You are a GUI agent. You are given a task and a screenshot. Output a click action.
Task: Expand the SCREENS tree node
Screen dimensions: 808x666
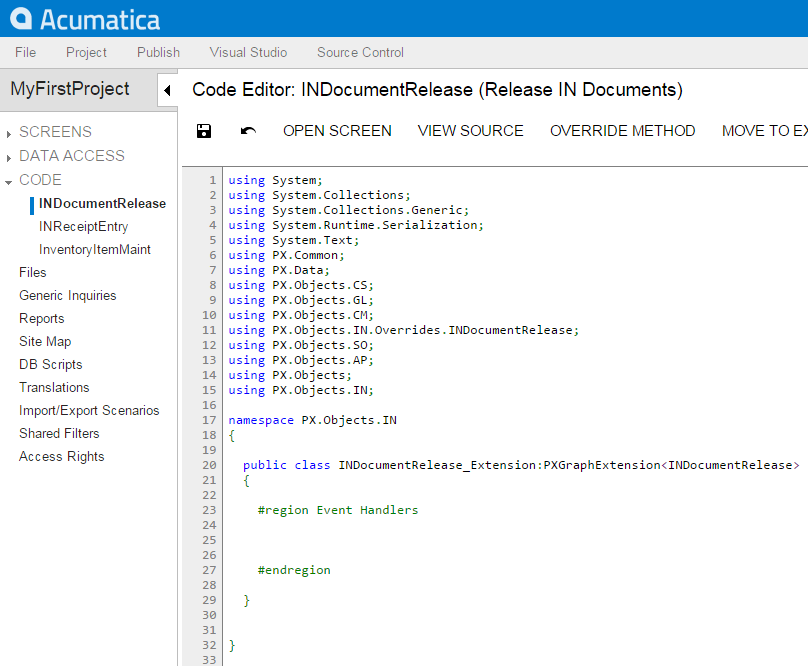pos(9,132)
